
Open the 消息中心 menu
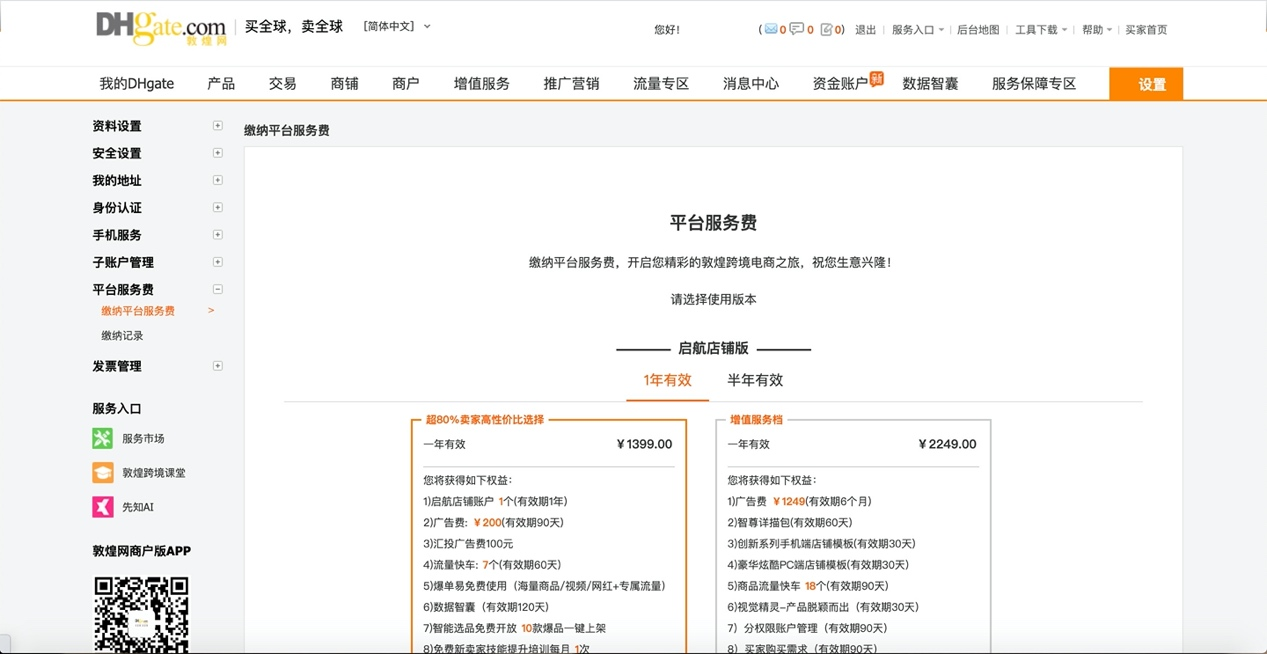(751, 84)
